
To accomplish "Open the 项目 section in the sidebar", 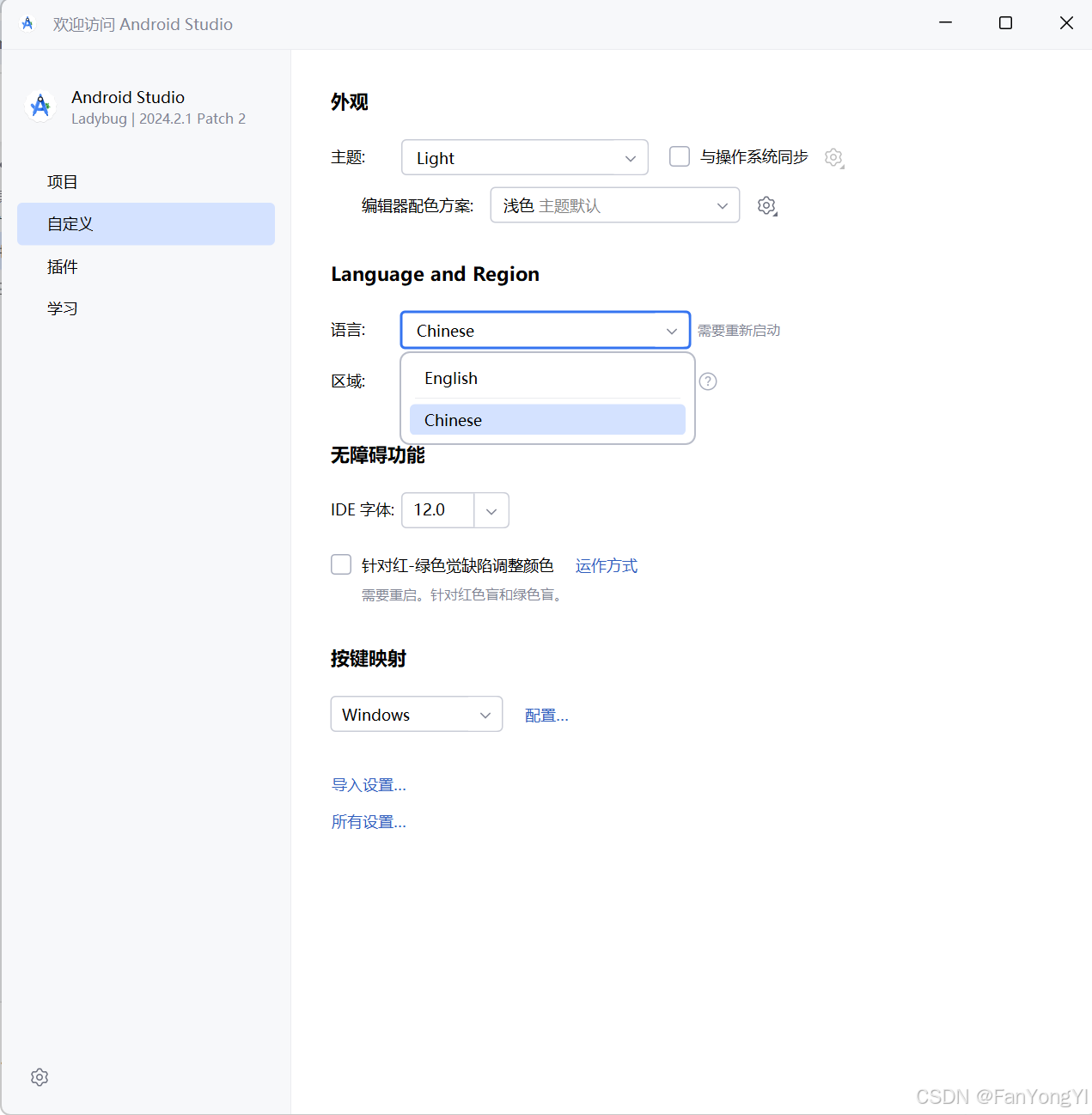I will pyautogui.click(x=146, y=182).
